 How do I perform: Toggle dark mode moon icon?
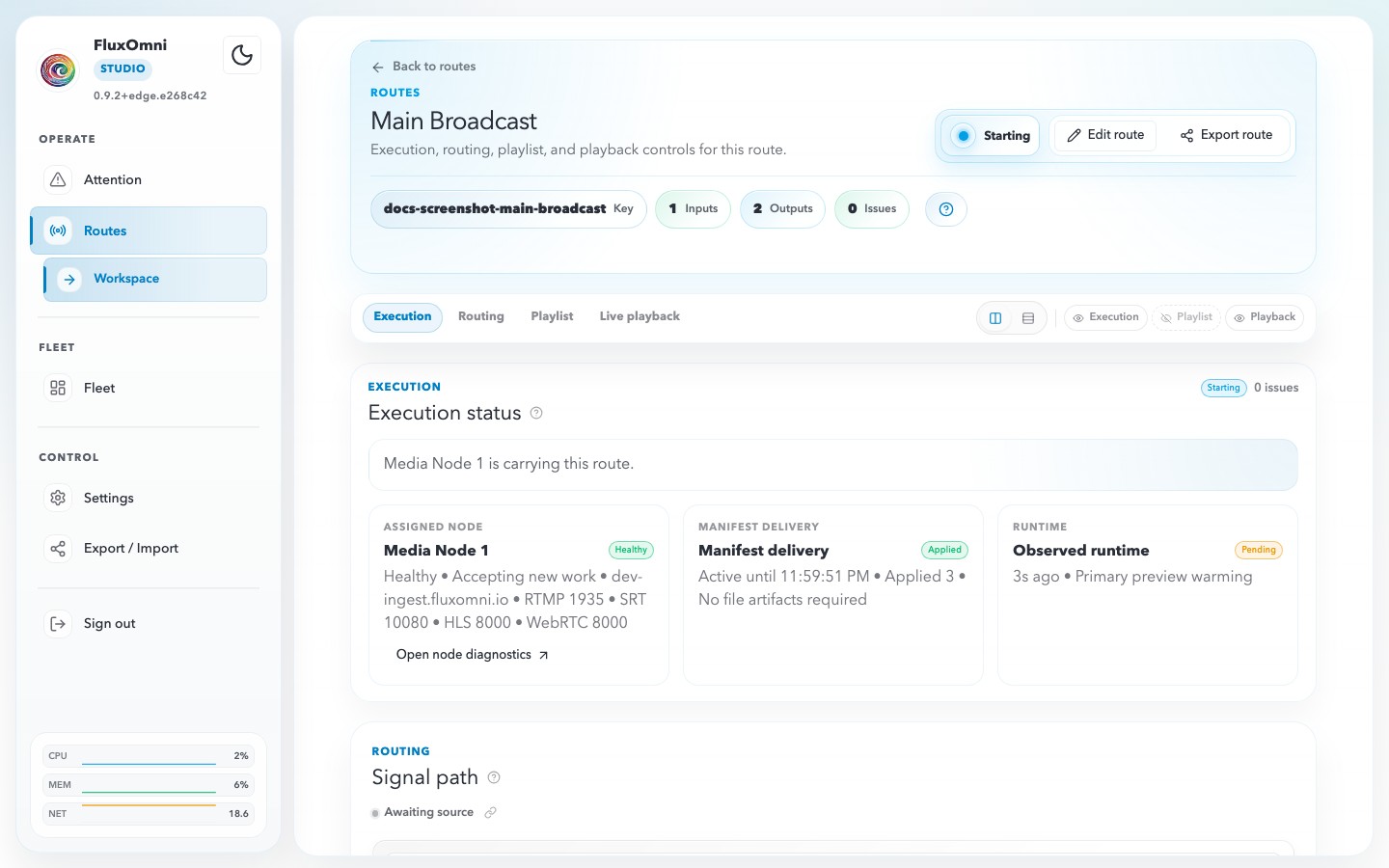click(x=242, y=56)
